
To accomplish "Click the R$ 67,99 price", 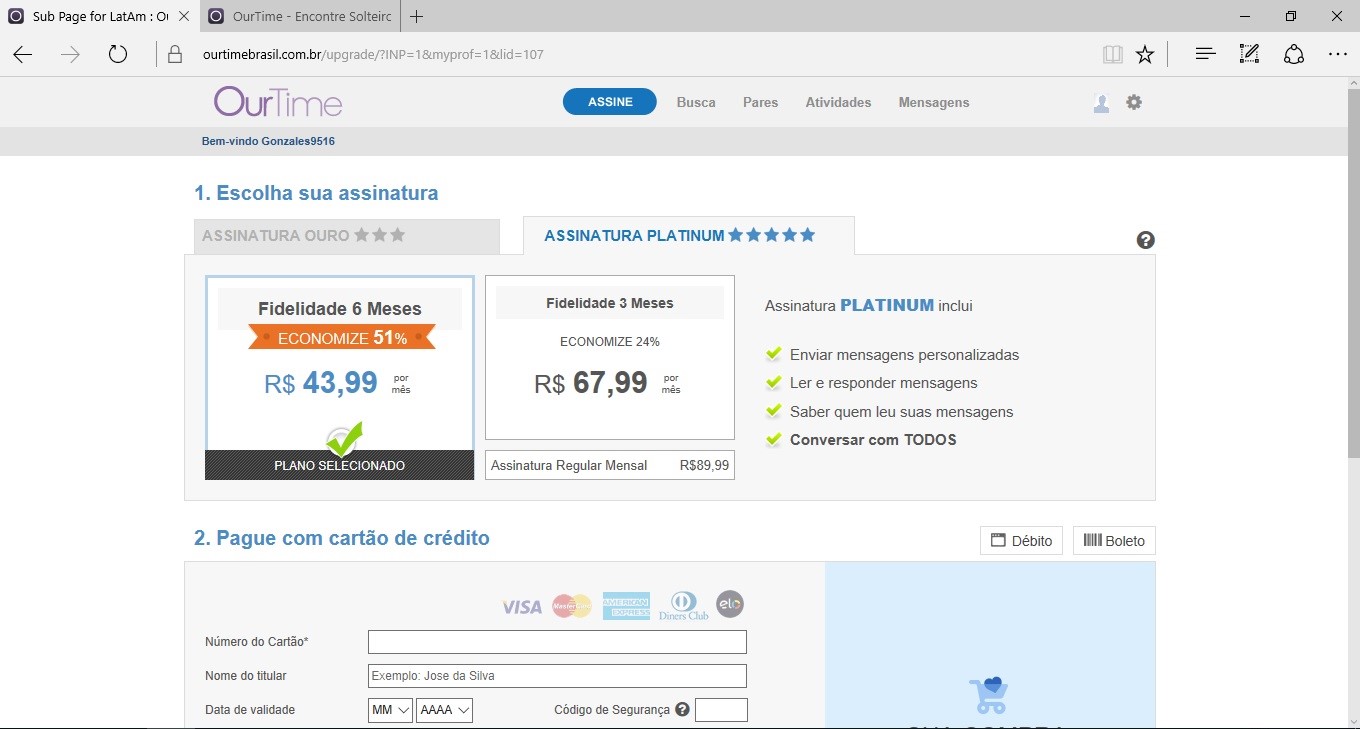I will tap(591, 383).
